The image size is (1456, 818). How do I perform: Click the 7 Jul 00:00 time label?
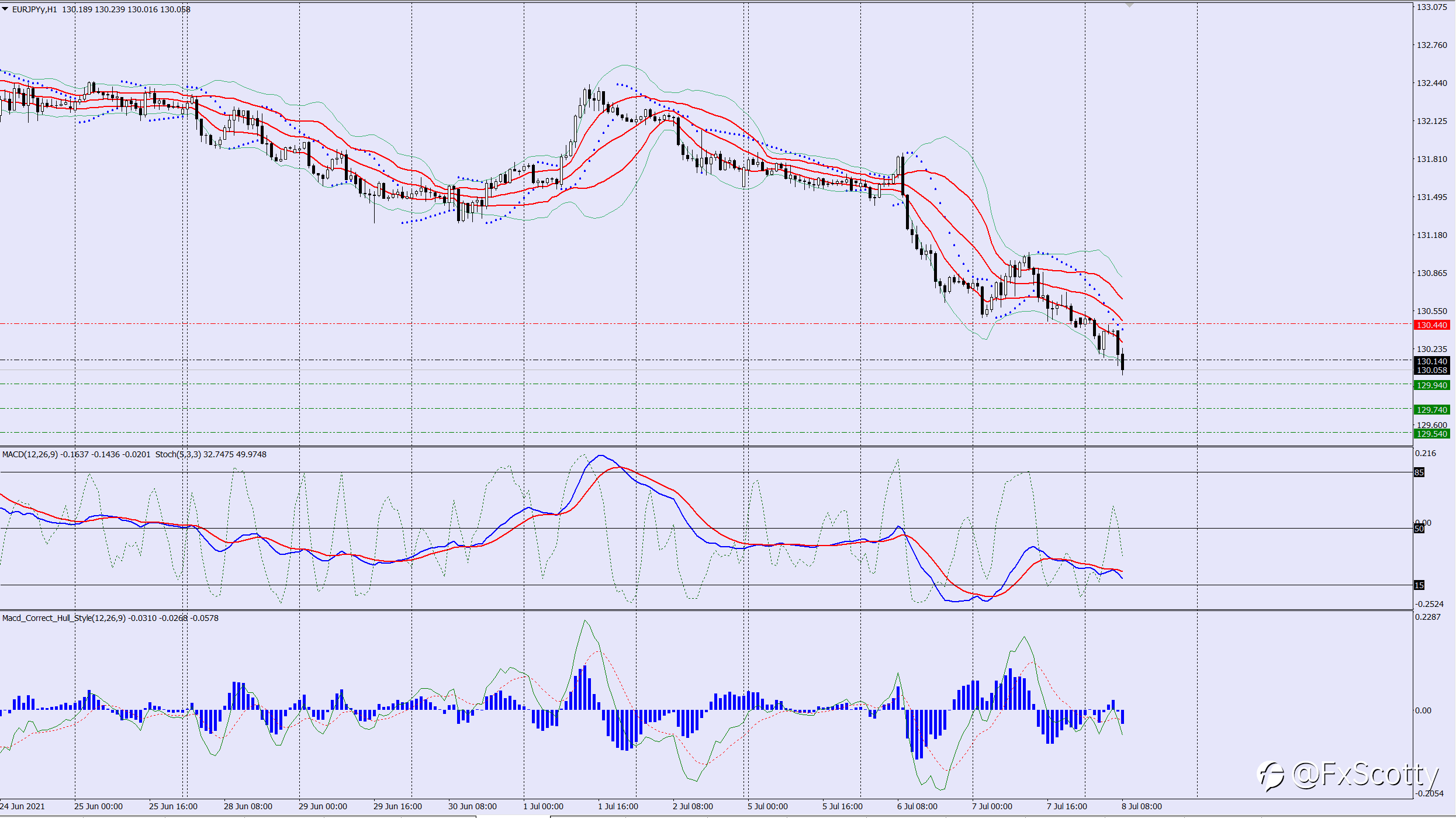[x=992, y=806]
